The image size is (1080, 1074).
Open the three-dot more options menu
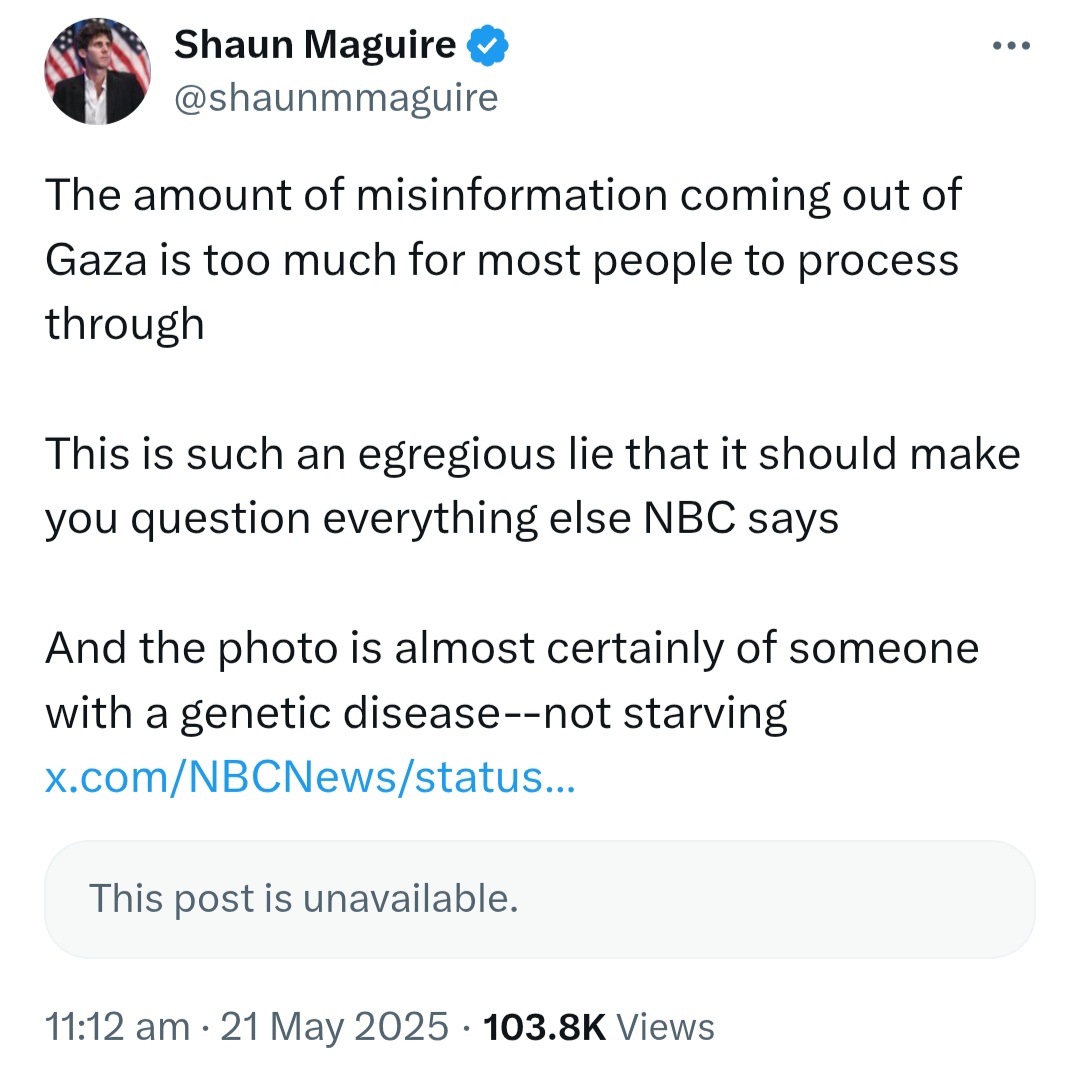coord(1011,46)
